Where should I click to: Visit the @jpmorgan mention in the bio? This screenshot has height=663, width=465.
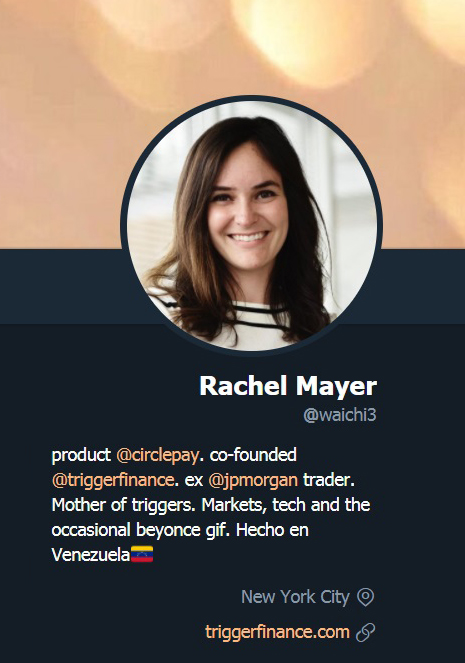(x=253, y=480)
